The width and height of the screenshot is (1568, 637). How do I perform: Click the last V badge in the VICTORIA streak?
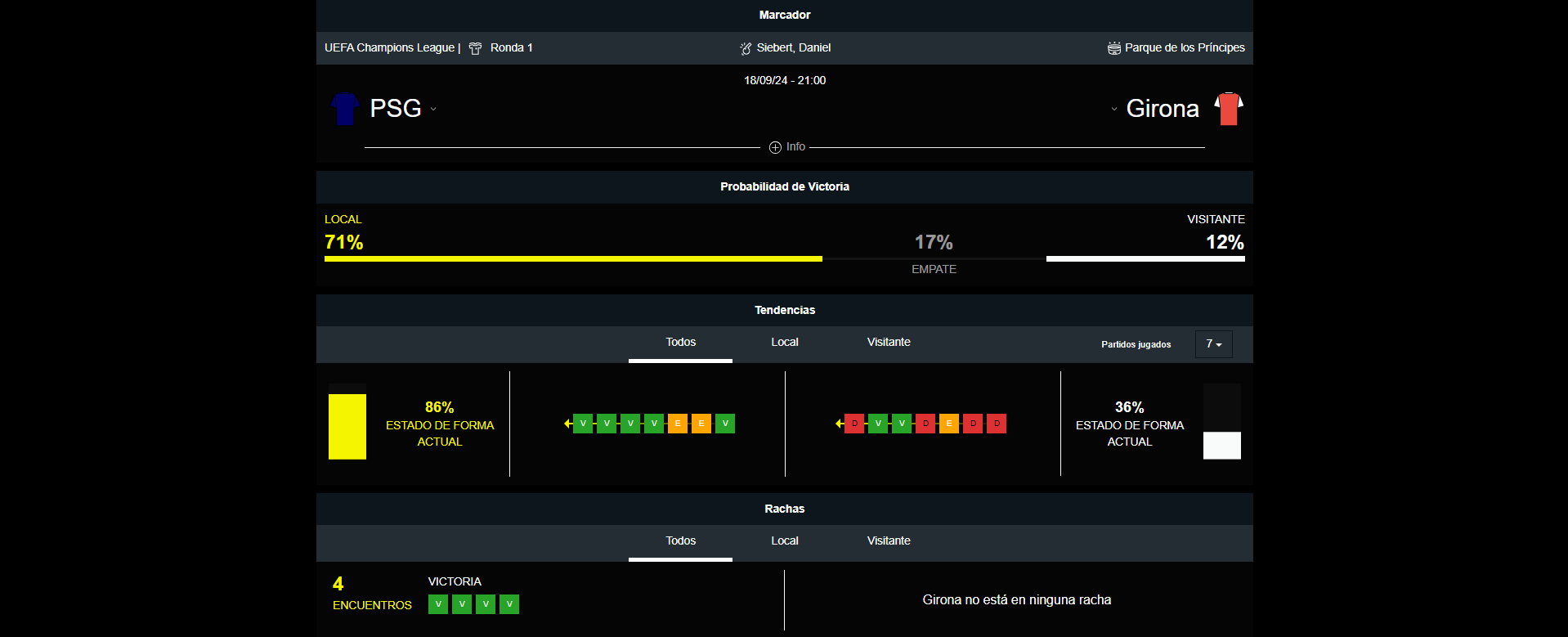pyautogui.click(x=509, y=604)
